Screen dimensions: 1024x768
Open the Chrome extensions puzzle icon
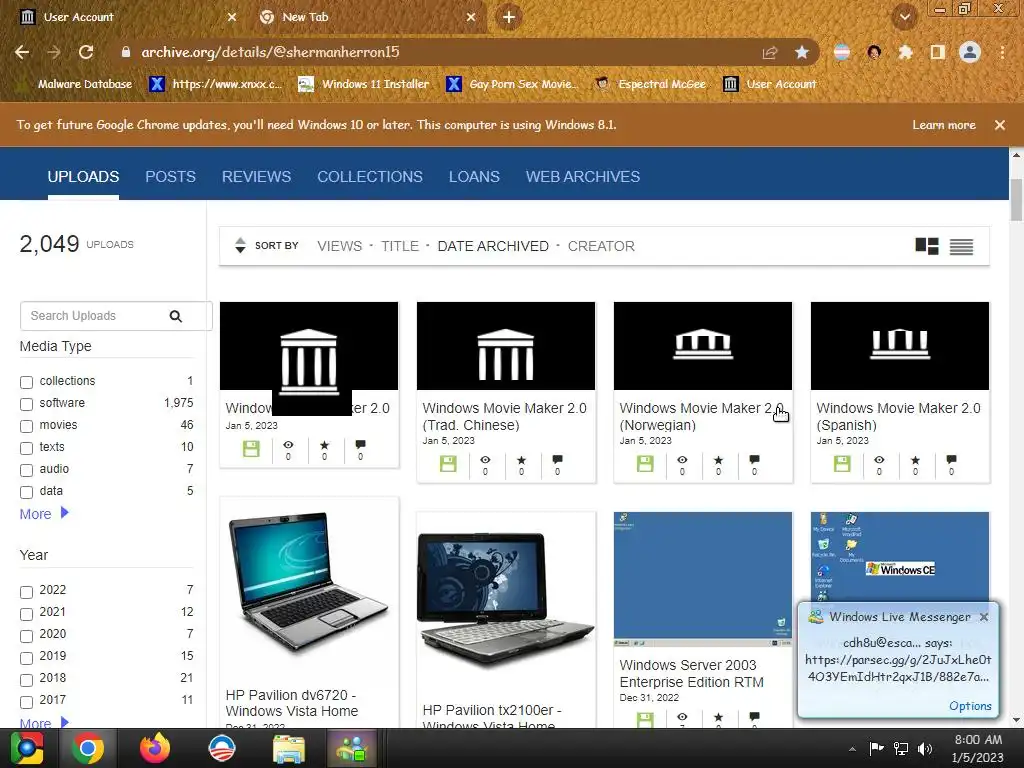[x=905, y=52]
